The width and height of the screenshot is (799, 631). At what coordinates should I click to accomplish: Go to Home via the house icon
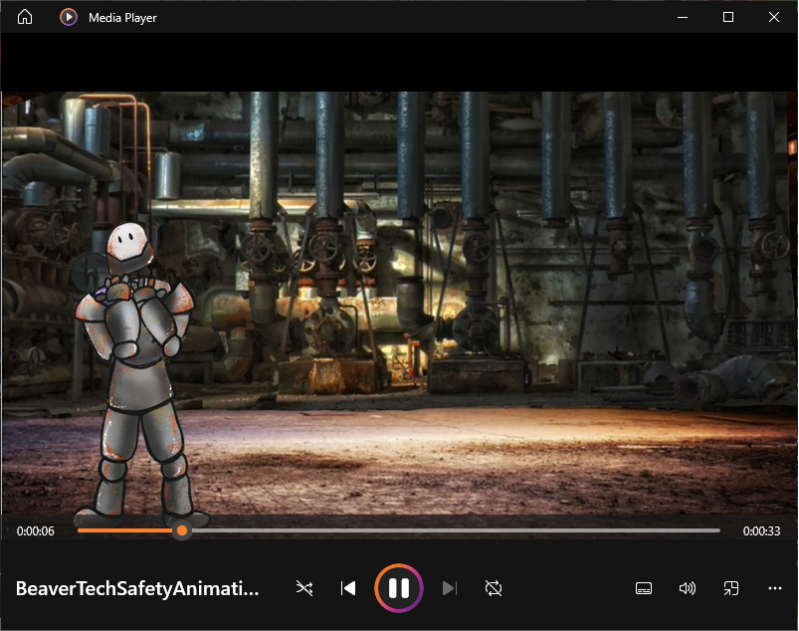click(x=25, y=17)
